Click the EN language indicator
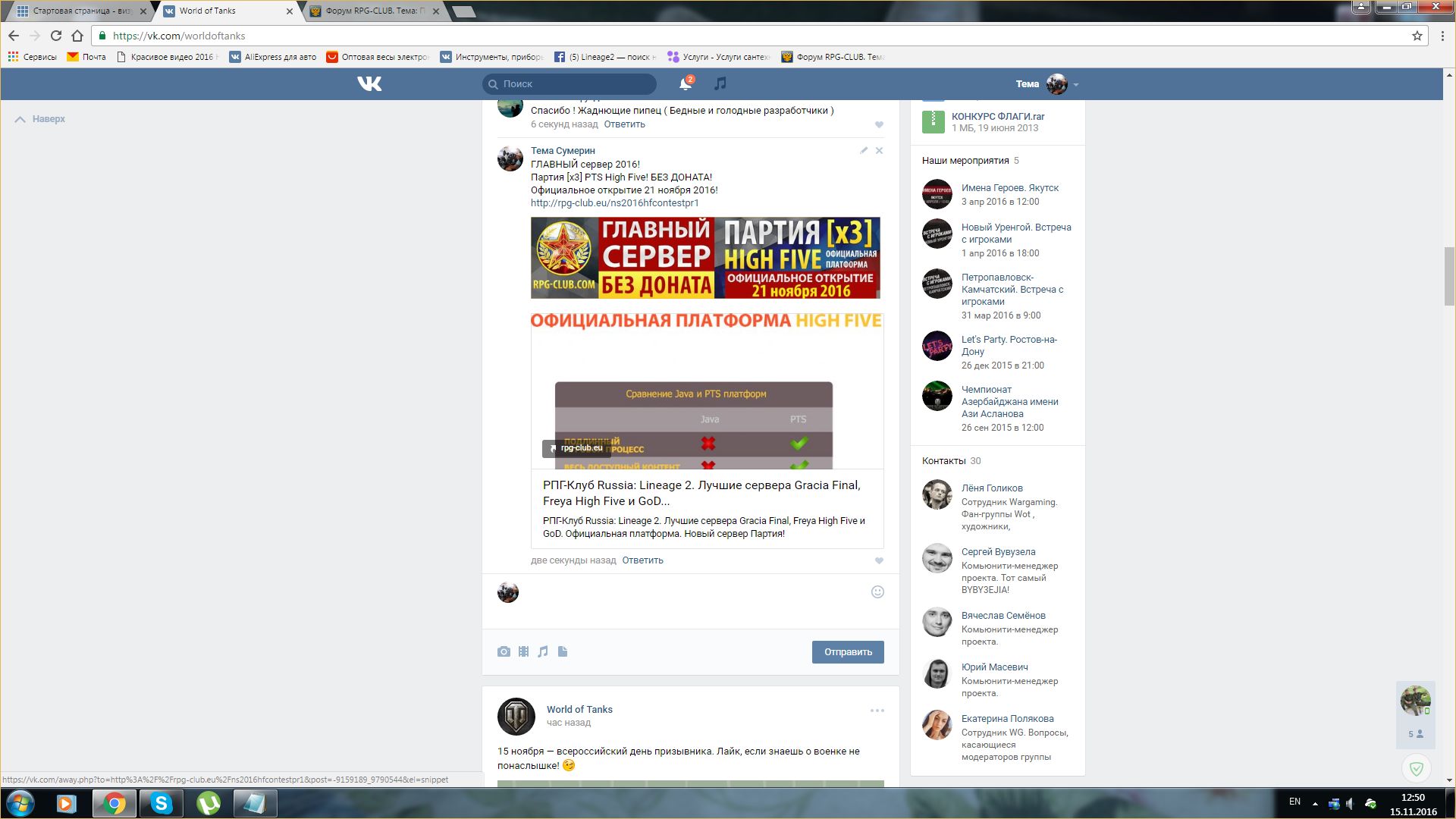Screen dimensions: 1456x819 coord(1294,802)
